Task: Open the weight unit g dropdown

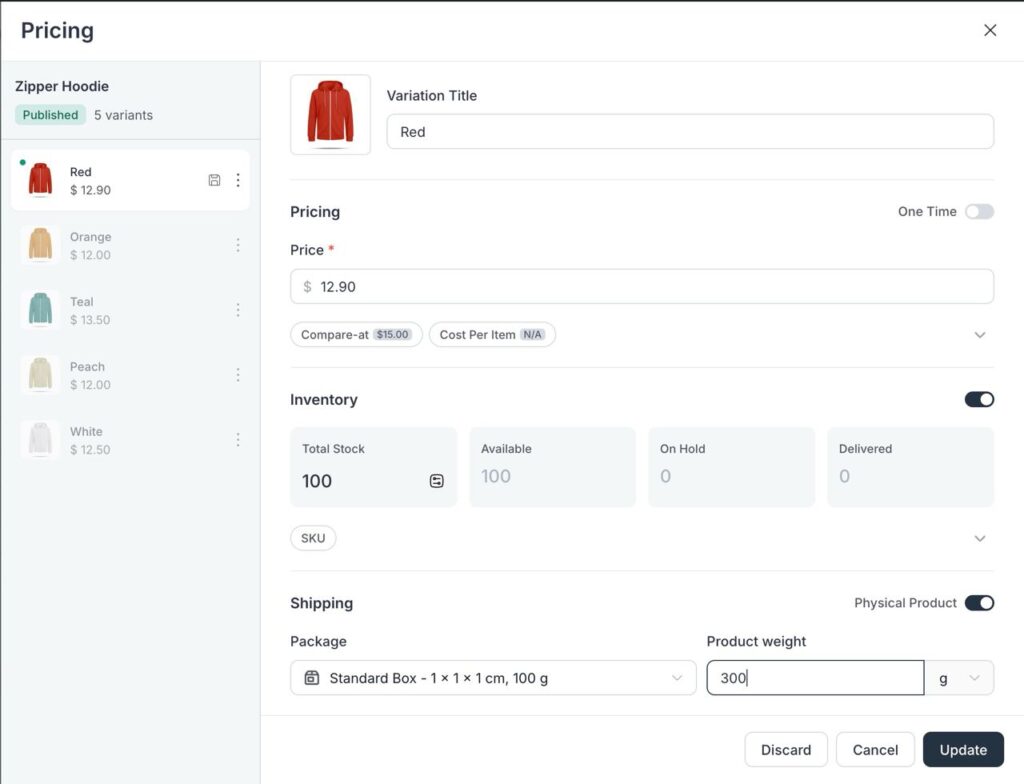Action: (959, 678)
